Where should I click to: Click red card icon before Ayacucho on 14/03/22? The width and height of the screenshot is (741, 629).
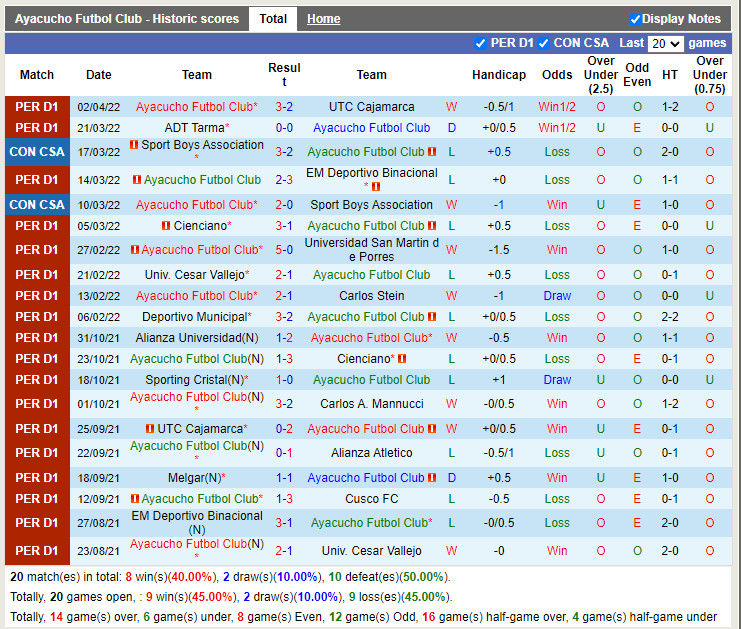(x=136, y=180)
